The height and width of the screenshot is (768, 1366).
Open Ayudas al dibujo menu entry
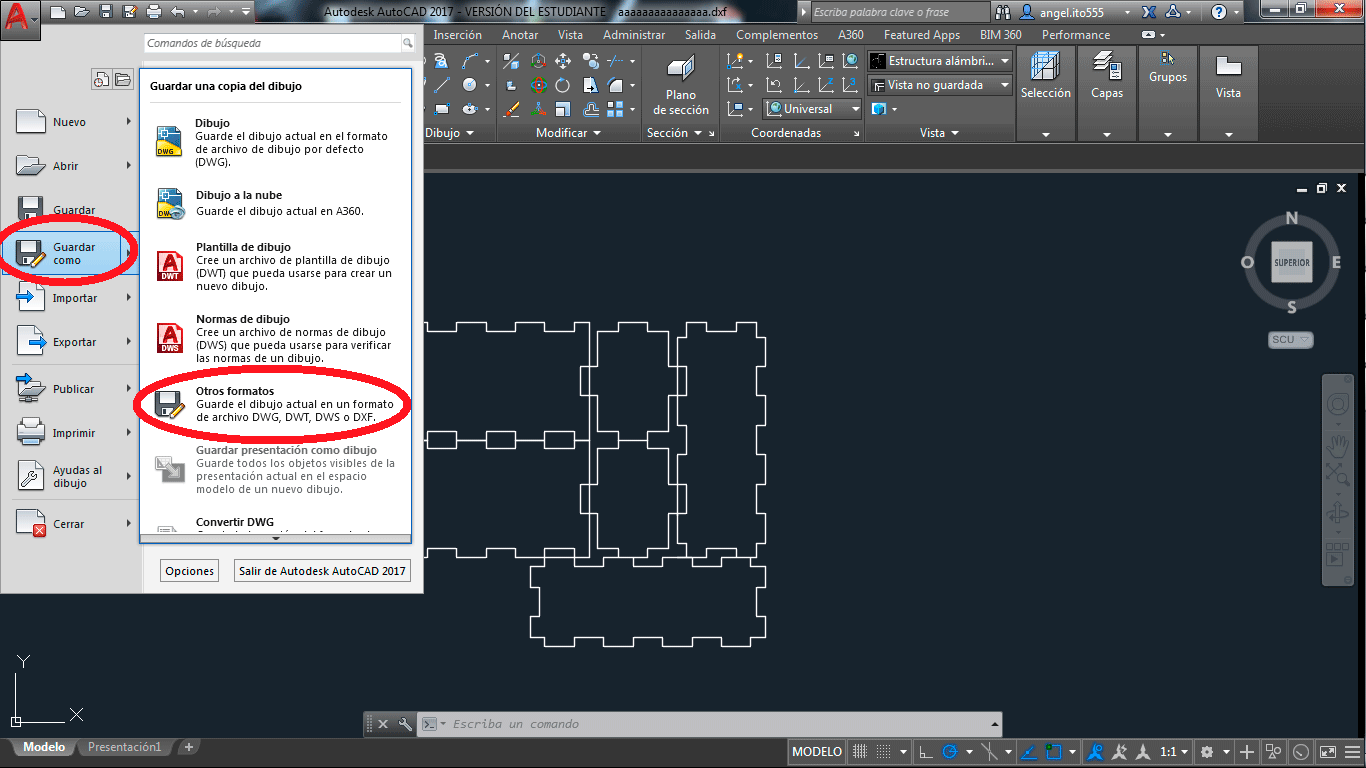70,477
